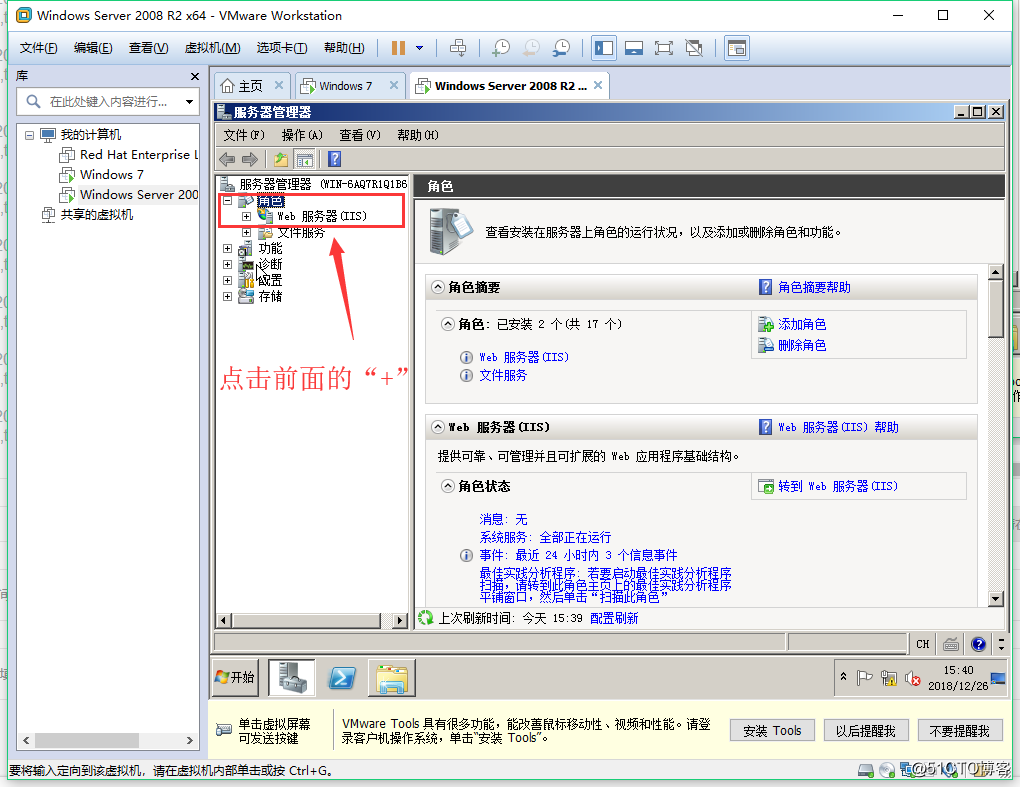Click the 不要提醒我 button
The image size is (1020, 787).
(960, 731)
